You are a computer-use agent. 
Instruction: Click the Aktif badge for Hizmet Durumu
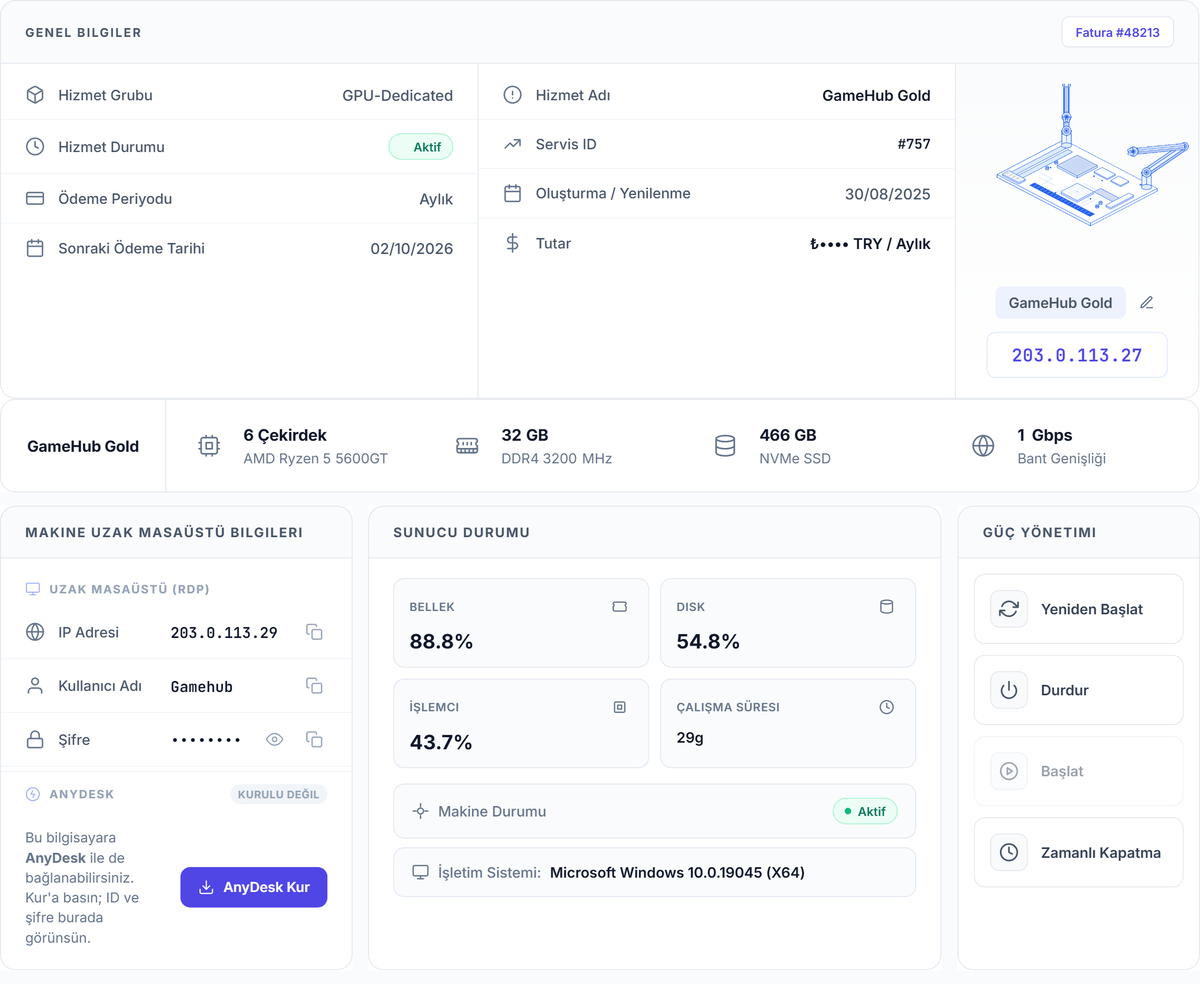point(421,147)
